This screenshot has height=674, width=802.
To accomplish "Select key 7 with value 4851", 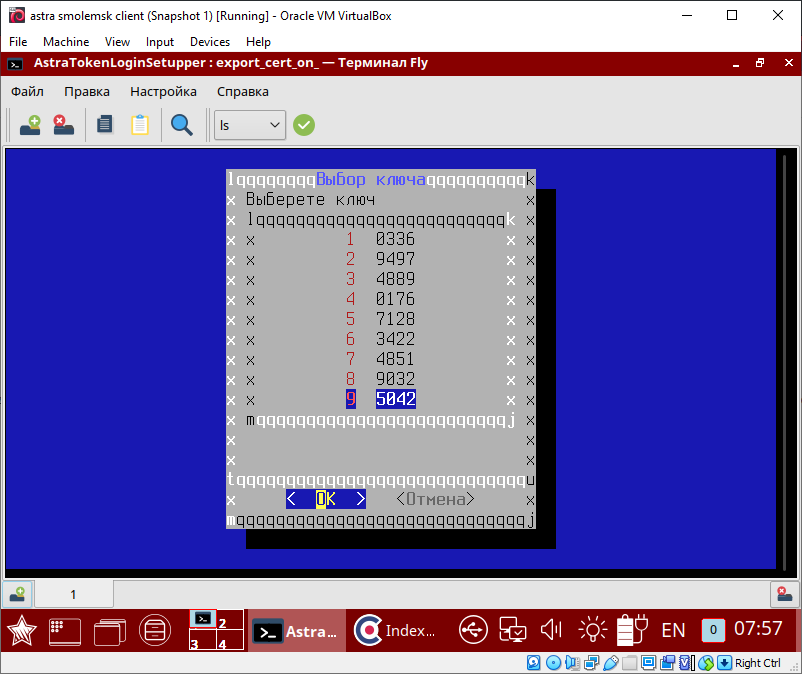I will [x=381, y=359].
